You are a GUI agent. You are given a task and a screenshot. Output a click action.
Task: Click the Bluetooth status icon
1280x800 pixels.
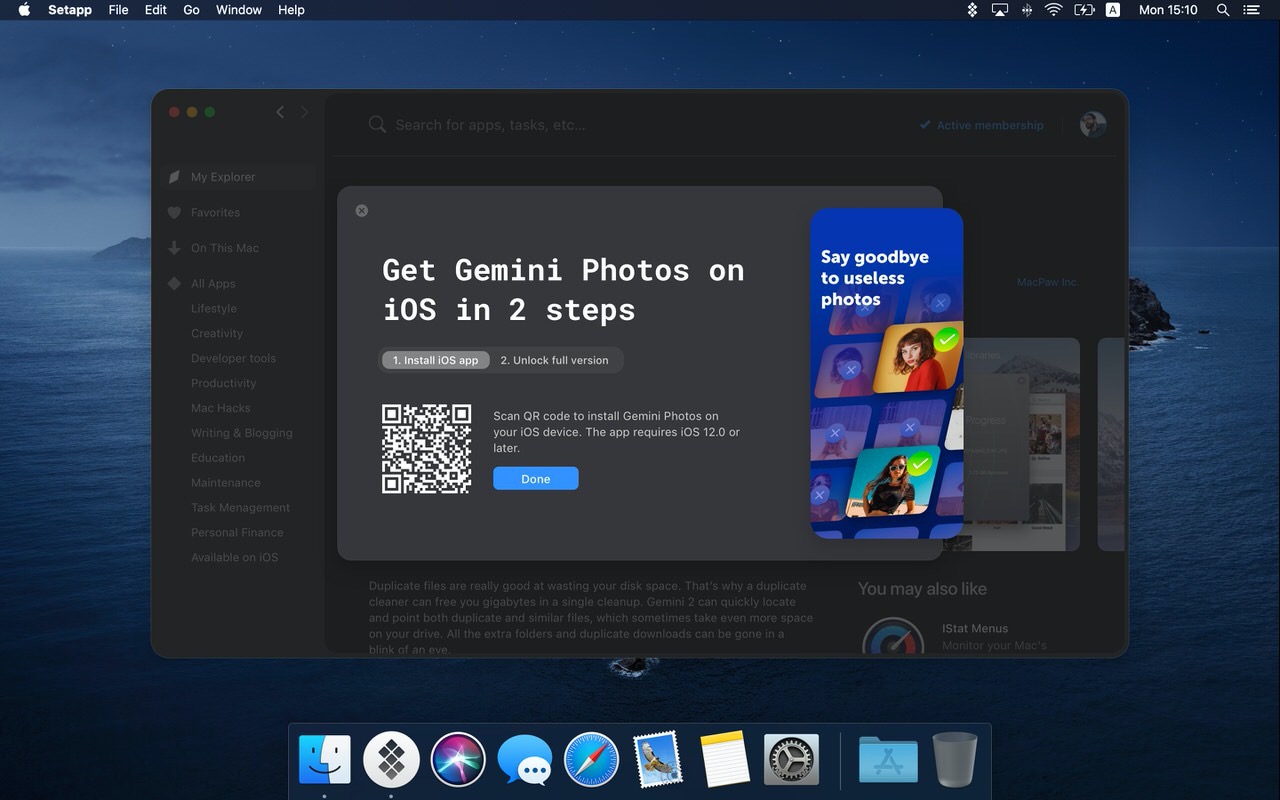1027,10
